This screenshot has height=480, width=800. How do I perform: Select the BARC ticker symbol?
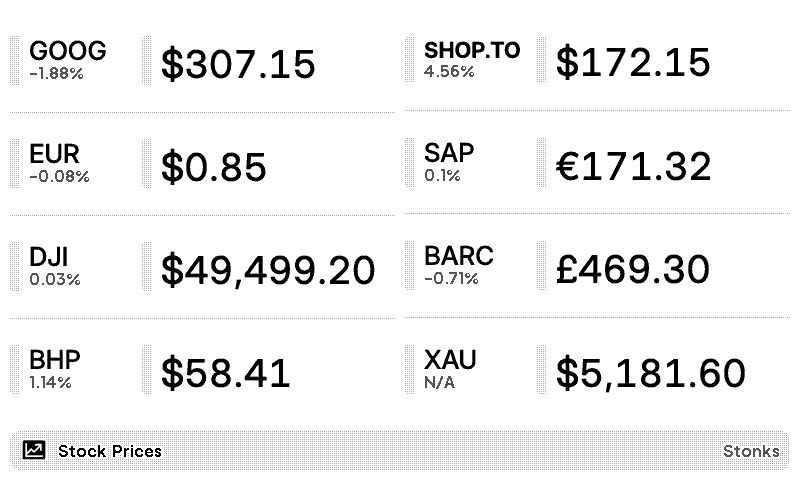459,256
